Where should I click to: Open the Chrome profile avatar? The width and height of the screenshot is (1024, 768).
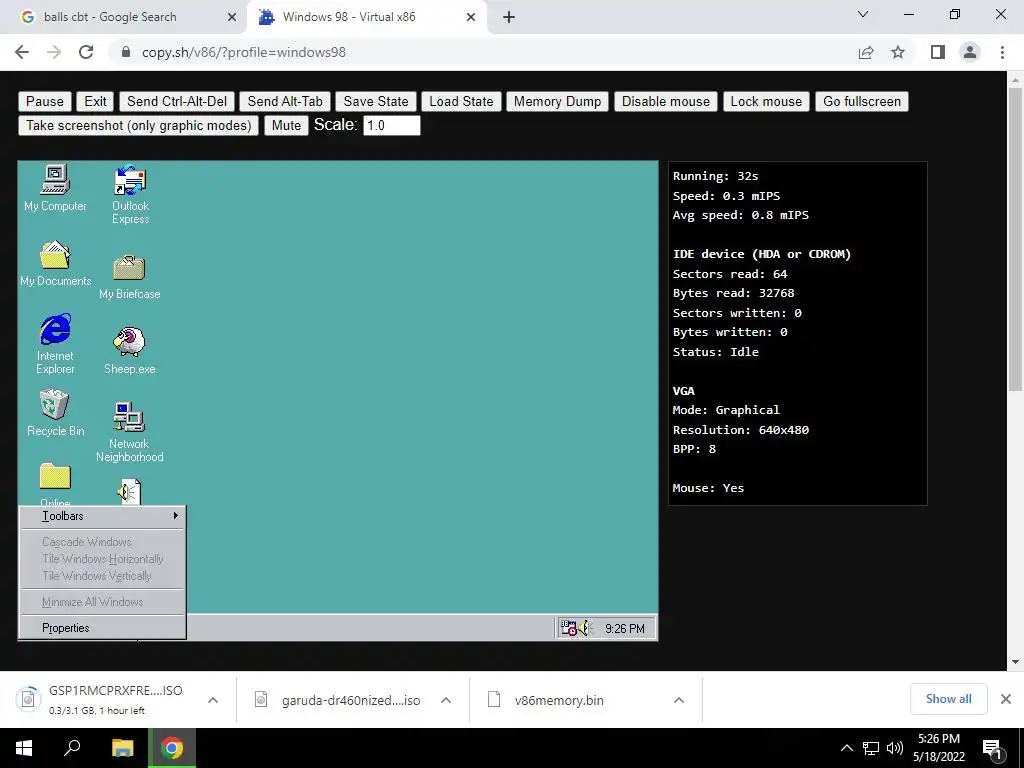point(970,52)
